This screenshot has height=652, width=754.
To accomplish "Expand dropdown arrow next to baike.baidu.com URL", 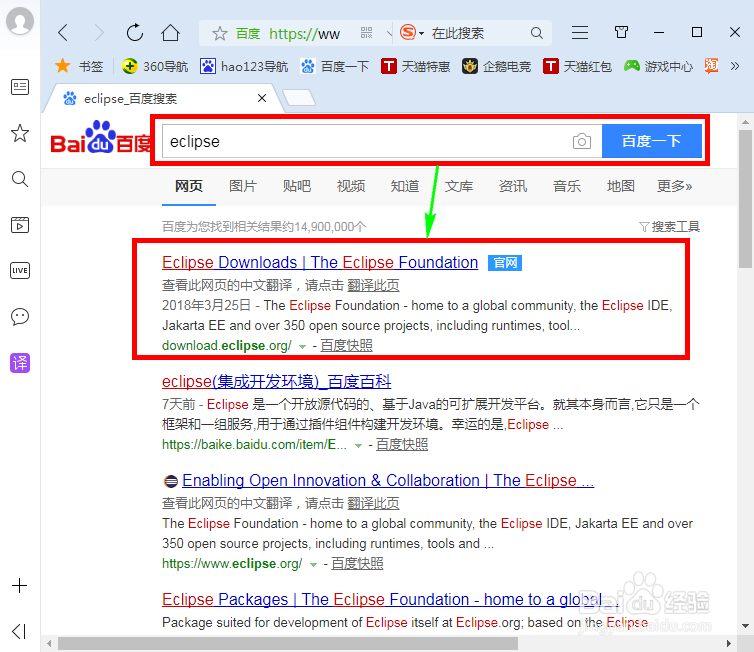I will tap(358, 446).
